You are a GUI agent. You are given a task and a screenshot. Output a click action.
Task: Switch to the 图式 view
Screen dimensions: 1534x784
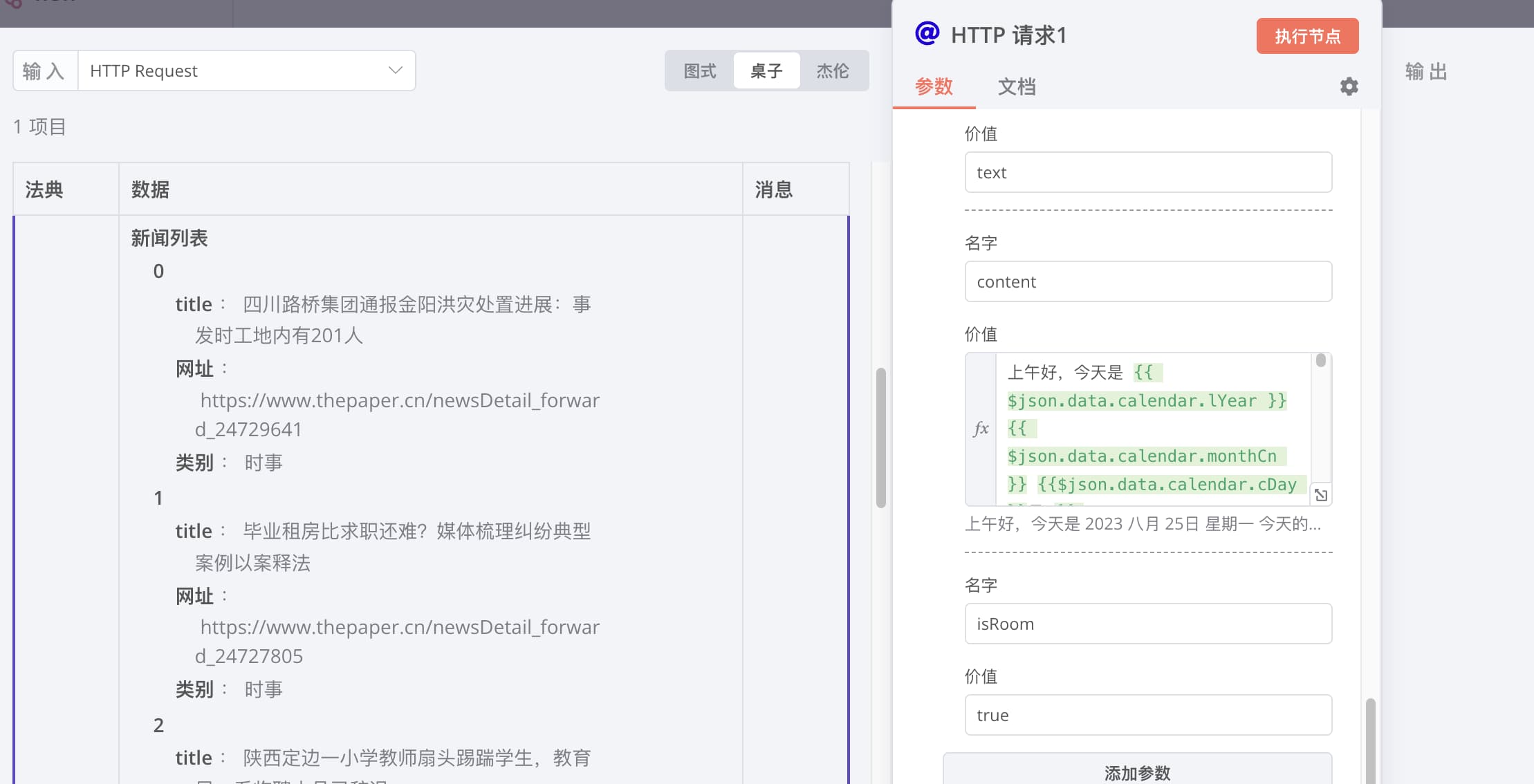coord(699,71)
